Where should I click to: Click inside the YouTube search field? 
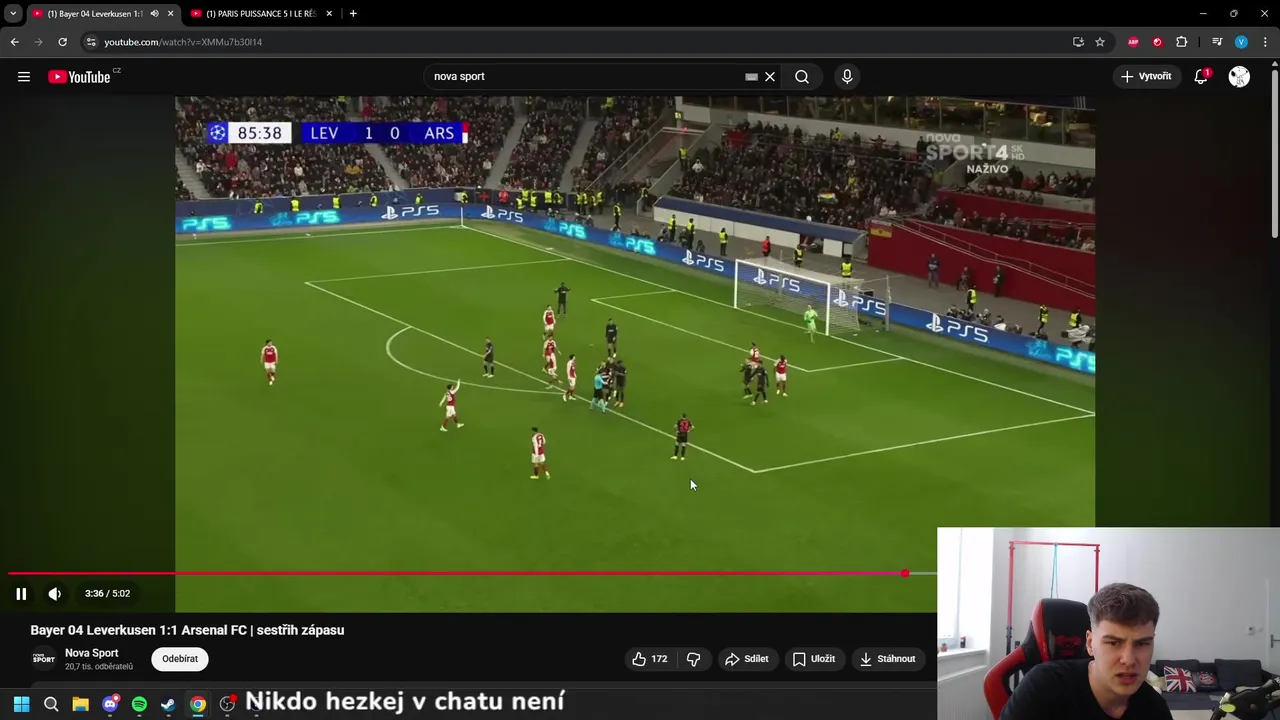click(585, 77)
